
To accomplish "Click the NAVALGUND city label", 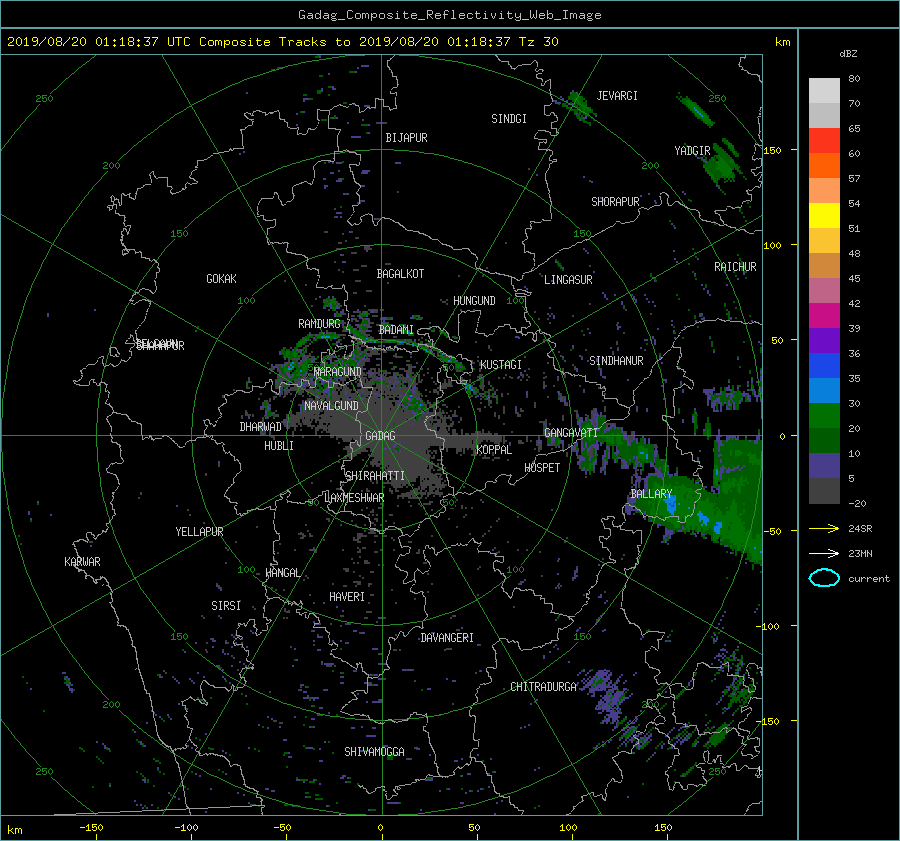I will (331, 406).
